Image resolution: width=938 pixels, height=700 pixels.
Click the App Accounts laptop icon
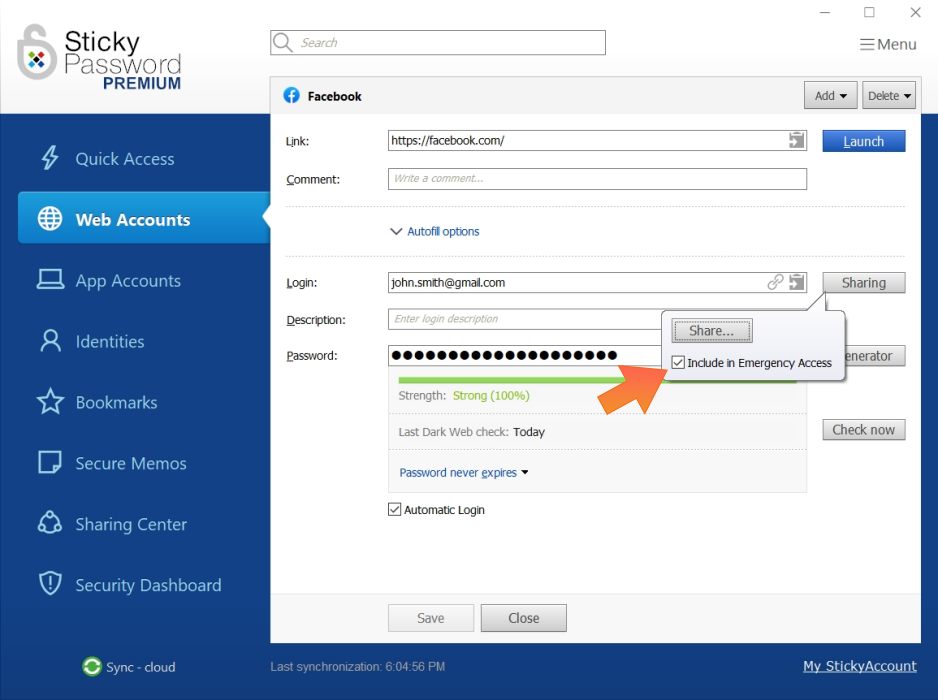click(x=50, y=280)
